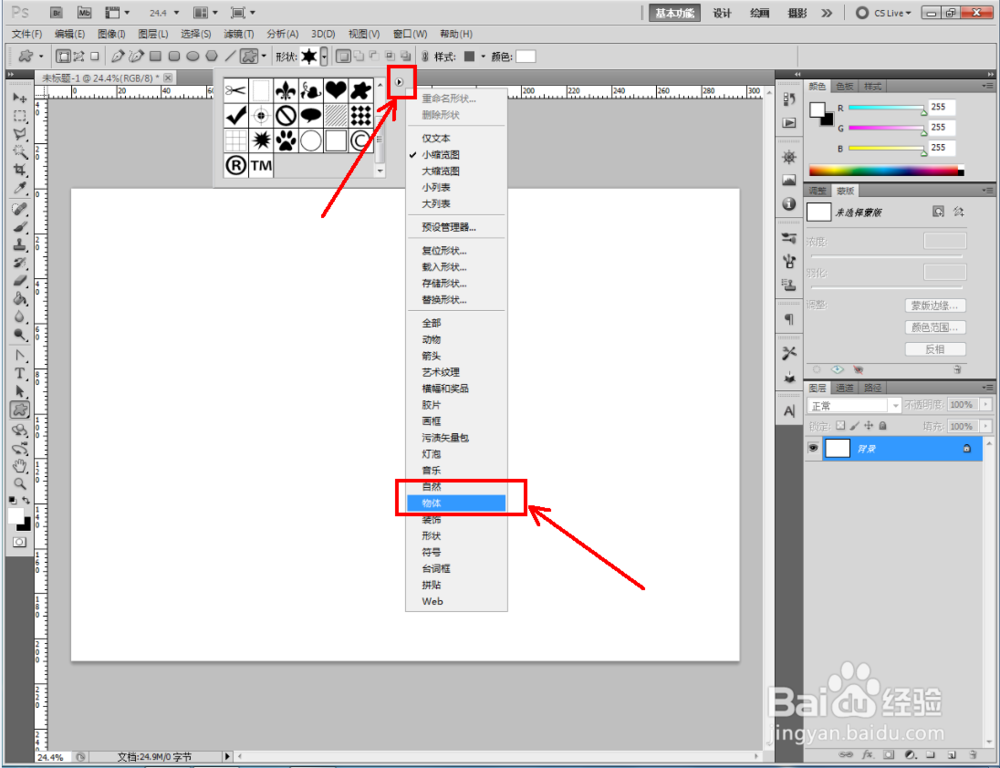Pick the heart shape preset
The width and height of the screenshot is (1000, 768).
[335, 91]
